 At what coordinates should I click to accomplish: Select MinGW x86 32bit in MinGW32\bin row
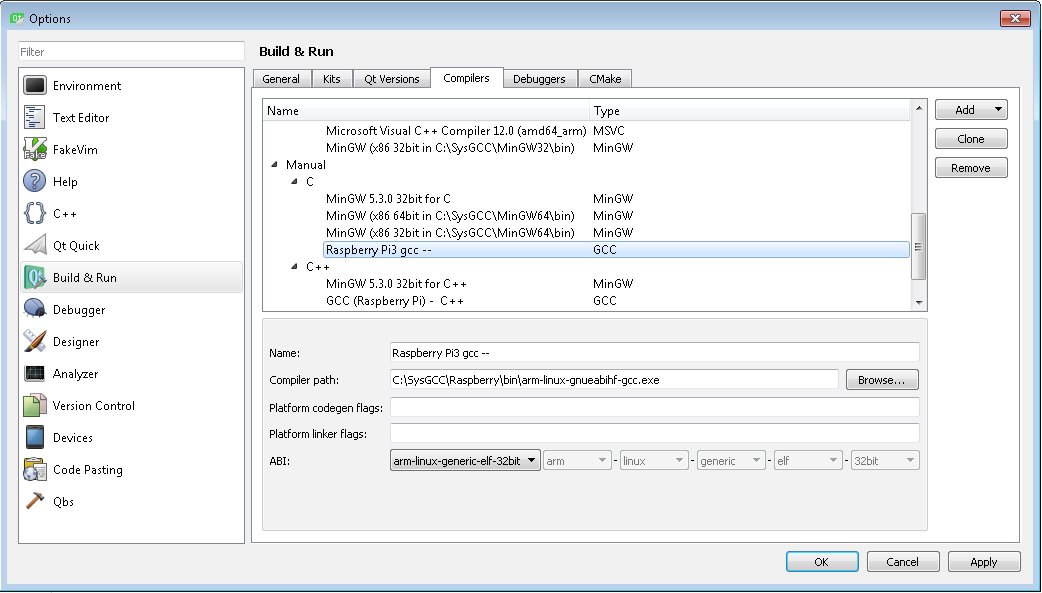(450, 148)
